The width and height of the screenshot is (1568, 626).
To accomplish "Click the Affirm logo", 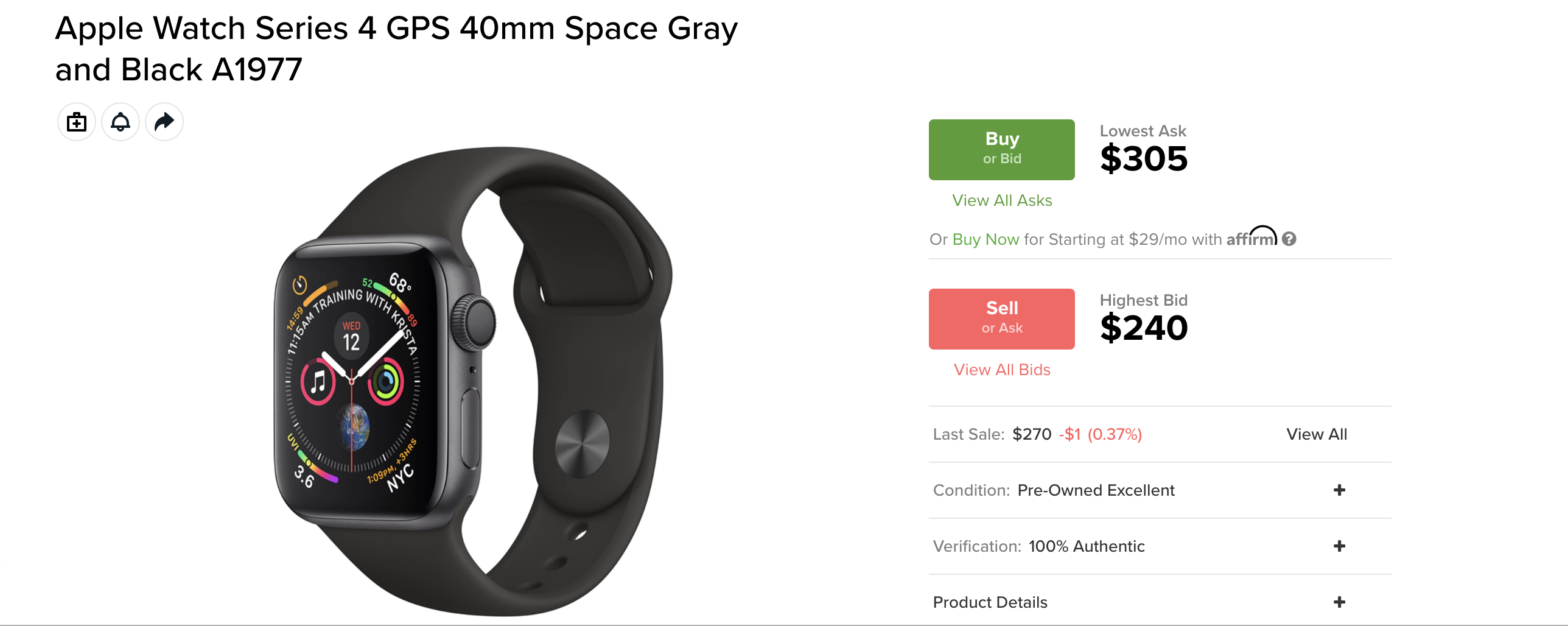I will pyautogui.click(x=1251, y=236).
